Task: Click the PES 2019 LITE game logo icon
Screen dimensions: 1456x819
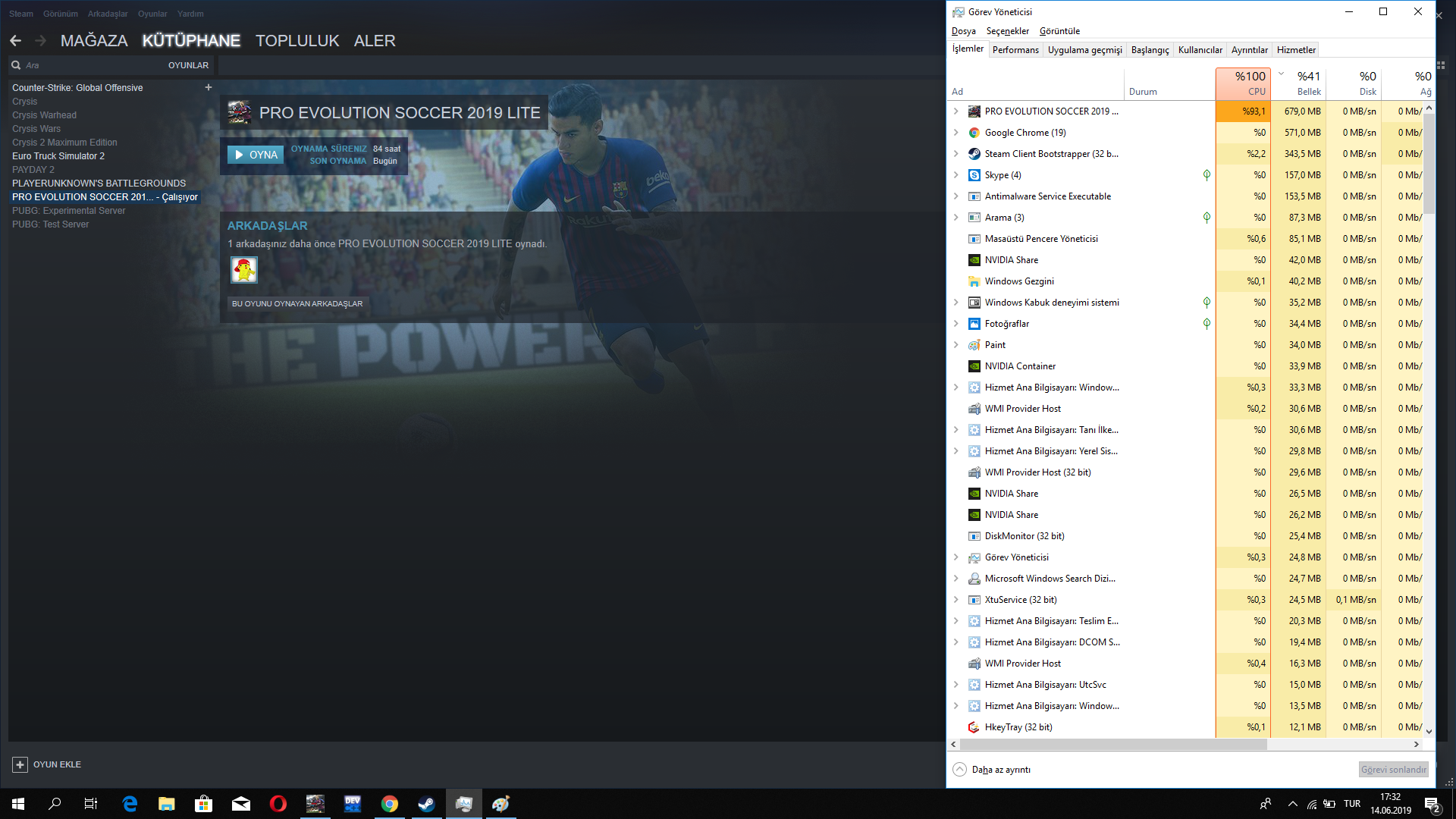Action: click(240, 112)
